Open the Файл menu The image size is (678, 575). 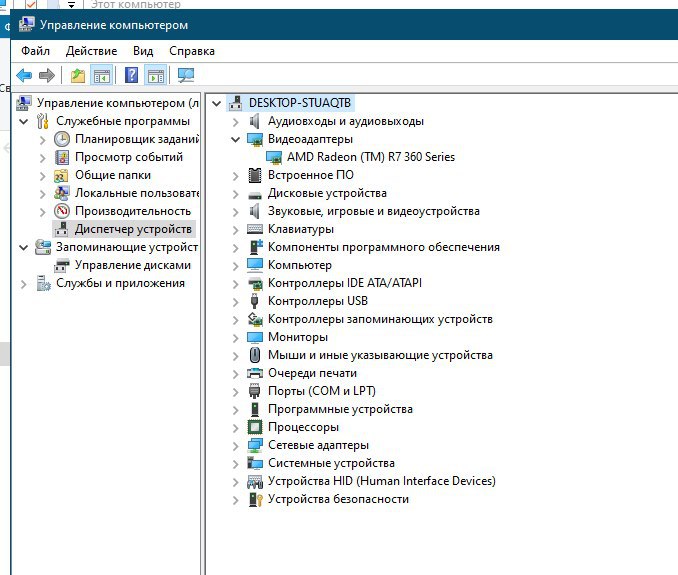35,51
